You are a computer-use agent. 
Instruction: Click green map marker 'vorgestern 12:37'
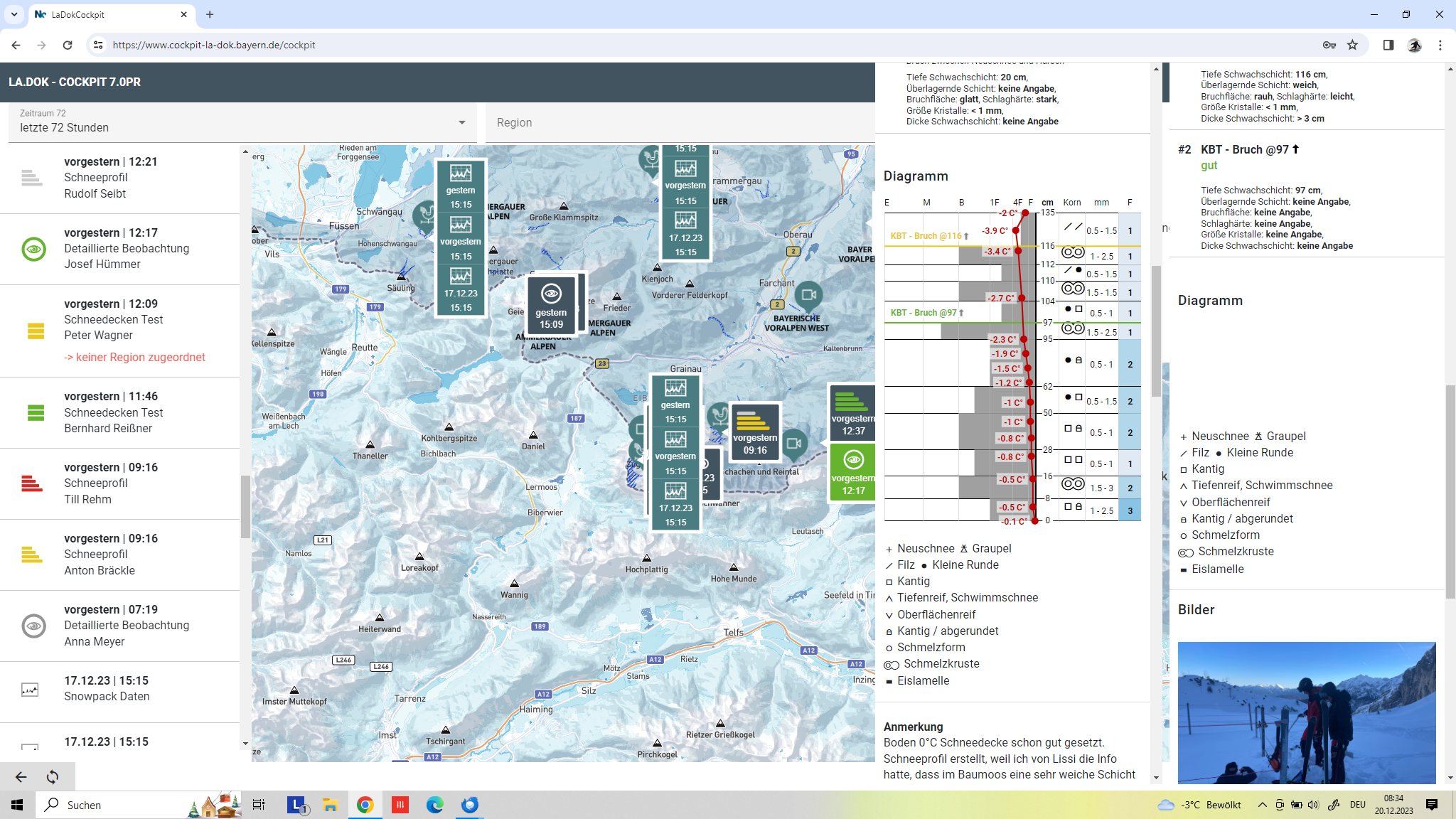click(x=852, y=412)
